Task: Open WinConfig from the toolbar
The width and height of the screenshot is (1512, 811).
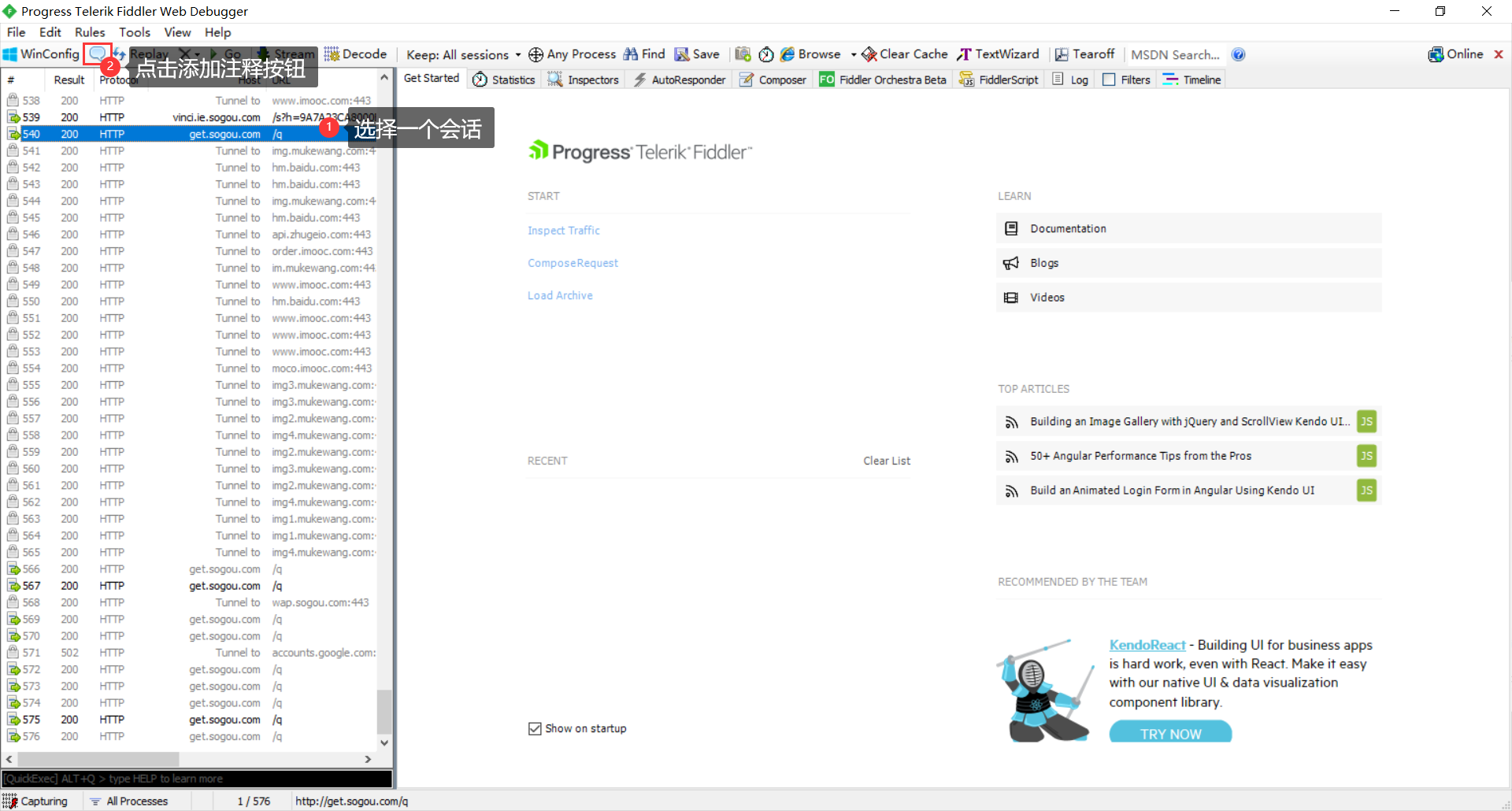Action: (x=41, y=54)
